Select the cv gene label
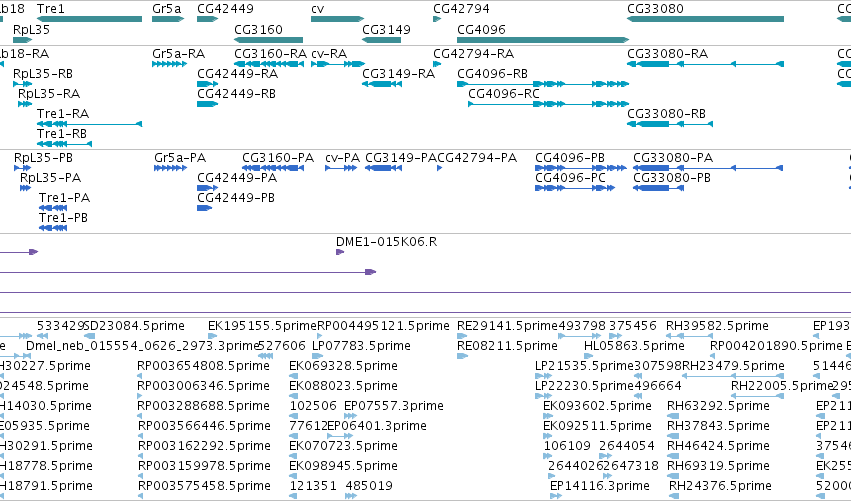851x501 pixels. coord(317,9)
